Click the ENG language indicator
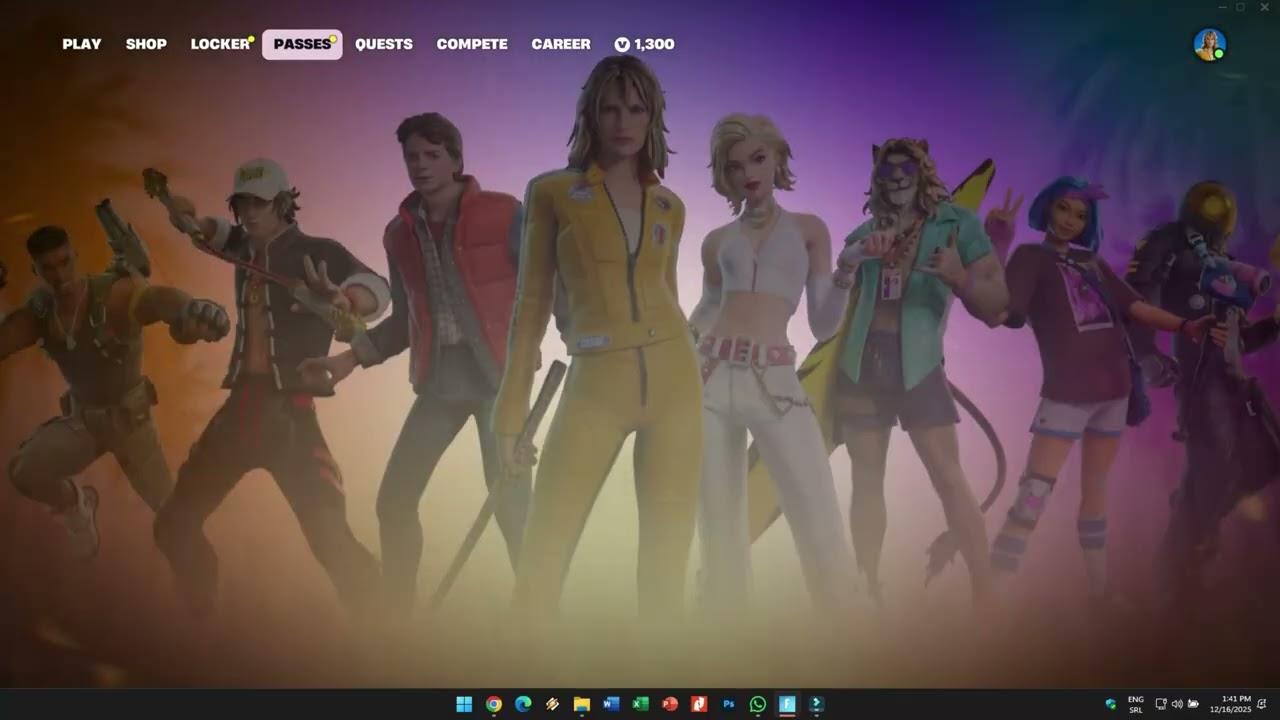 pyautogui.click(x=1136, y=704)
